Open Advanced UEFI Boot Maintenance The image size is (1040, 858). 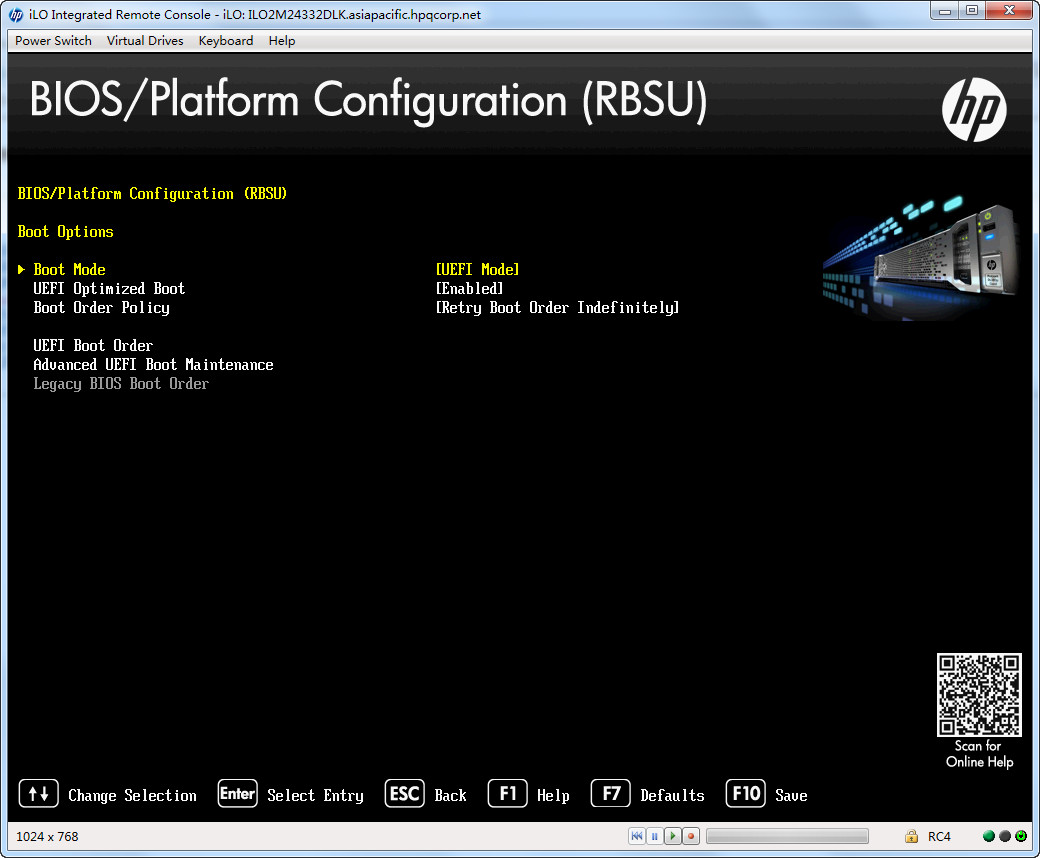click(153, 365)
